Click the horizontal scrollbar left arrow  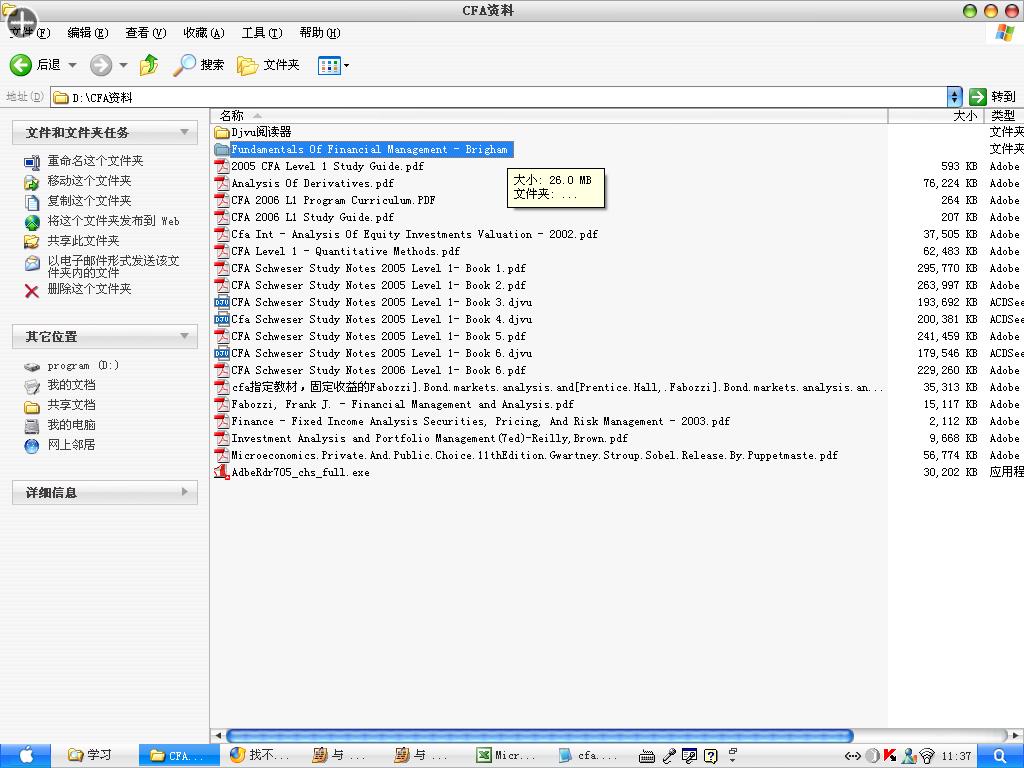click(218, 735)
